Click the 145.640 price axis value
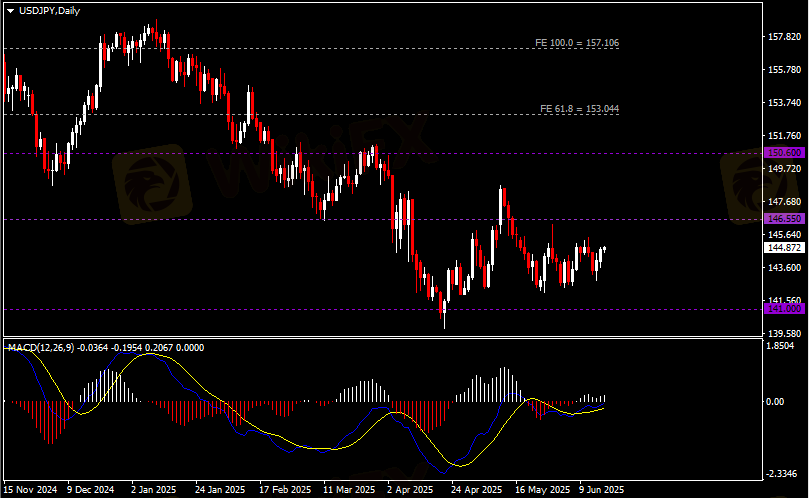The height and width of the screenshot is (498, 809). click(785, 235)
